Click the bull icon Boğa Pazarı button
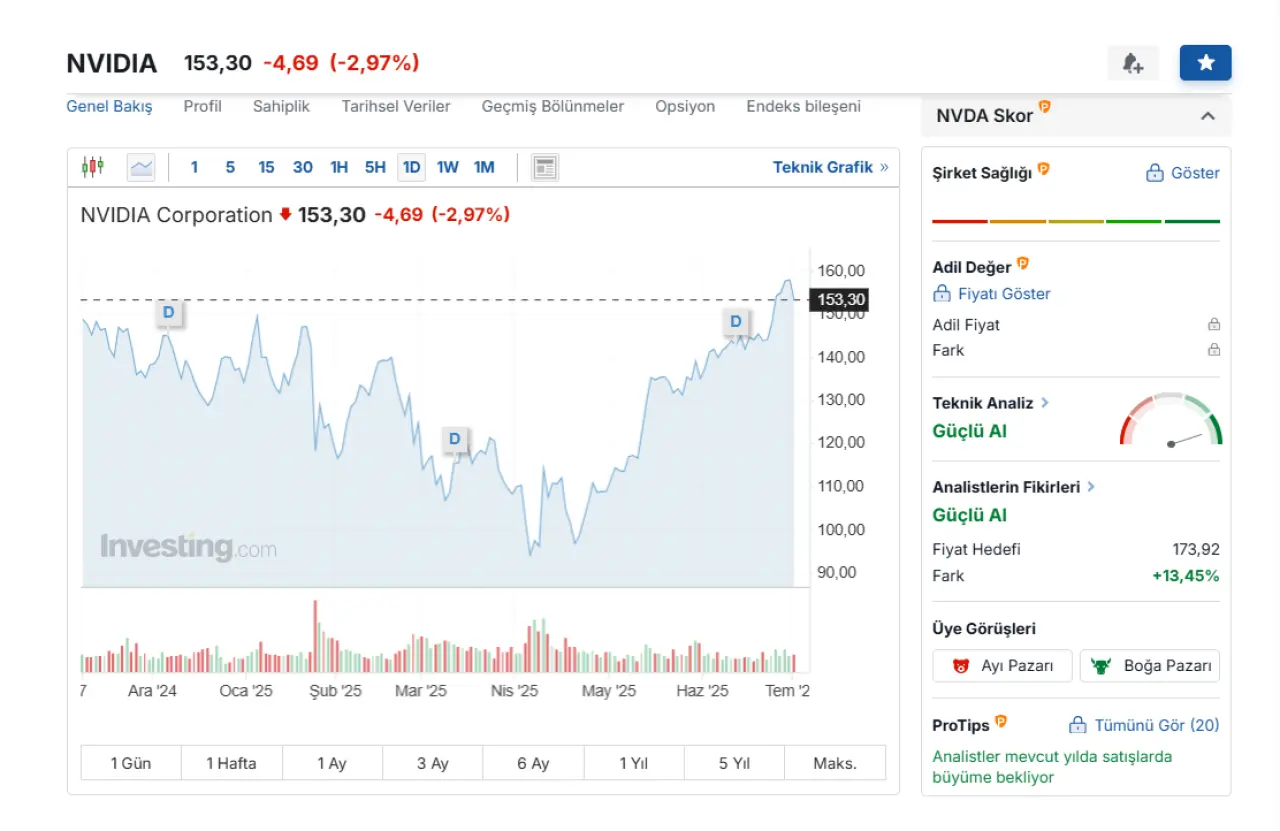 tap(1149, 666)
